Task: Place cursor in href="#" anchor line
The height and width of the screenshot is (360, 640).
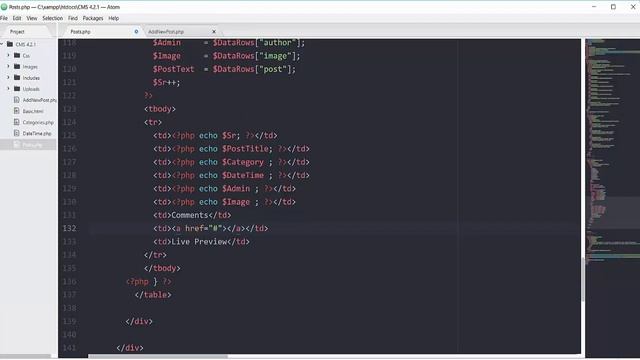Action: point(211,229)
